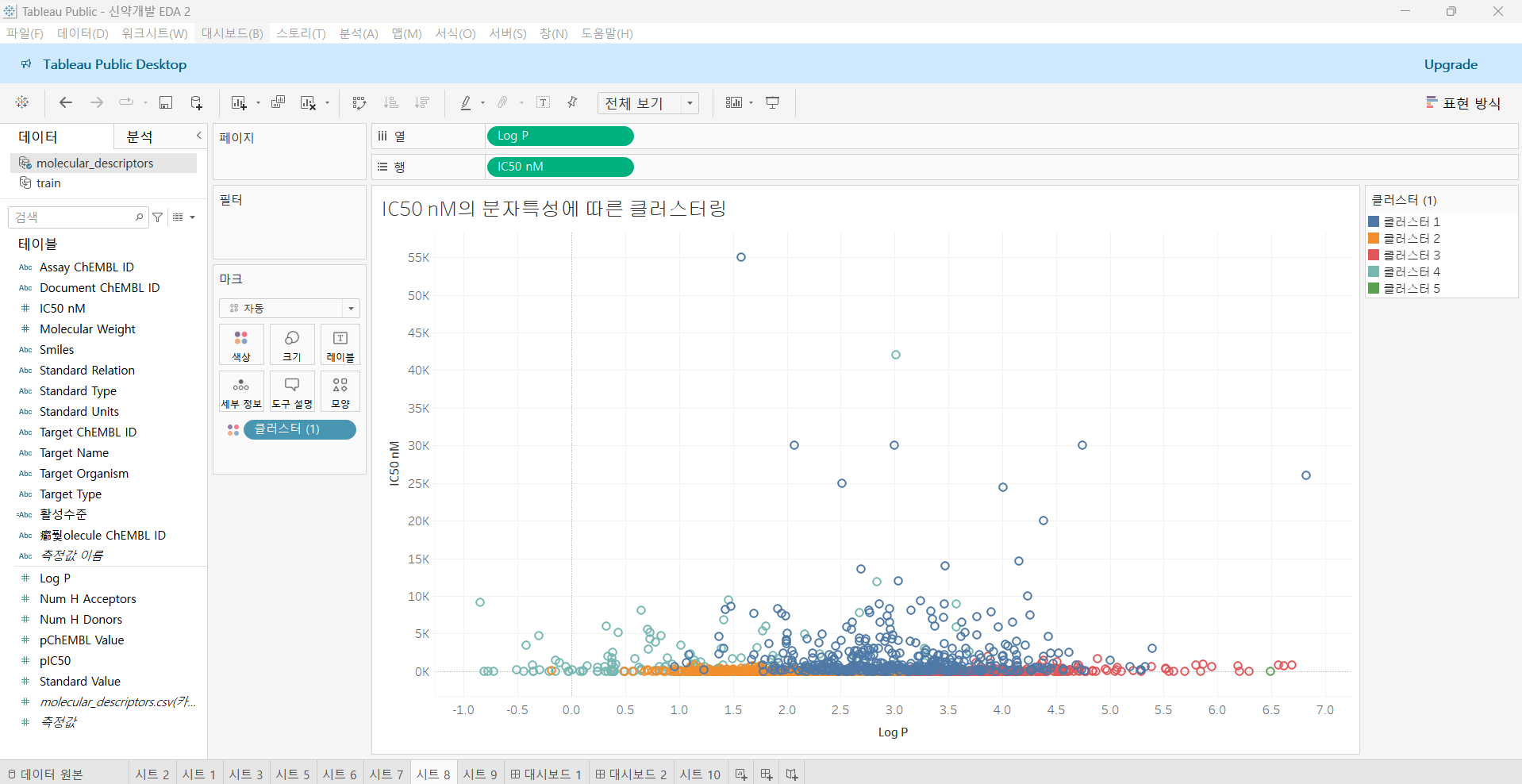The height and width of the screenshot is (784, 1522).
Task: Open the Tooltip mark card
Action: pos(292,391)
